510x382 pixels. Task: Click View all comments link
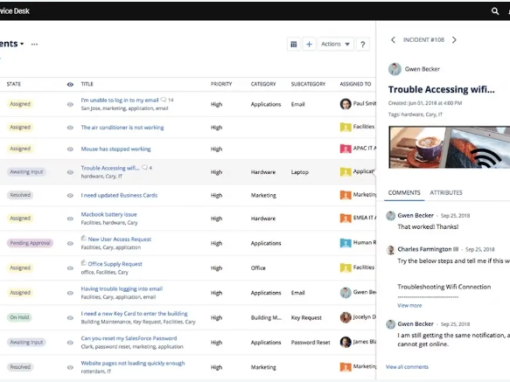pos(407,367)
